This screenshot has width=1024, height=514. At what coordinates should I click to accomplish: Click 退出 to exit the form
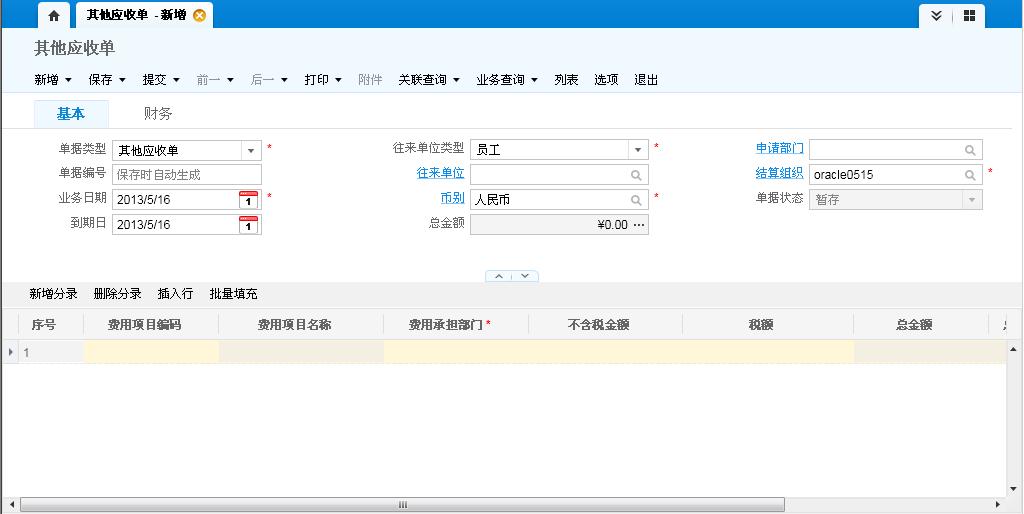pos(646,80)
